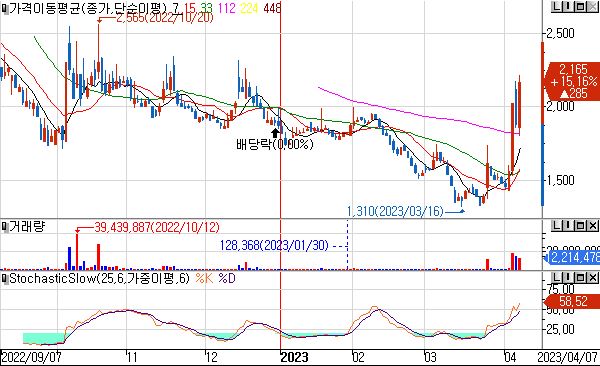600x366 pixels.
Task: Maximize the price moving-average chart panel
Action: (x=580, y=7)
